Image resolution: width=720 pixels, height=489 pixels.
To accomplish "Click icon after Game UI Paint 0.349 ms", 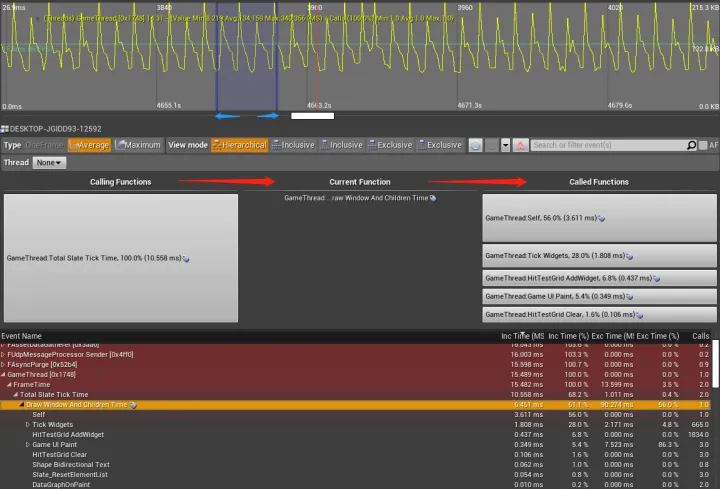I will coord(630,297).
